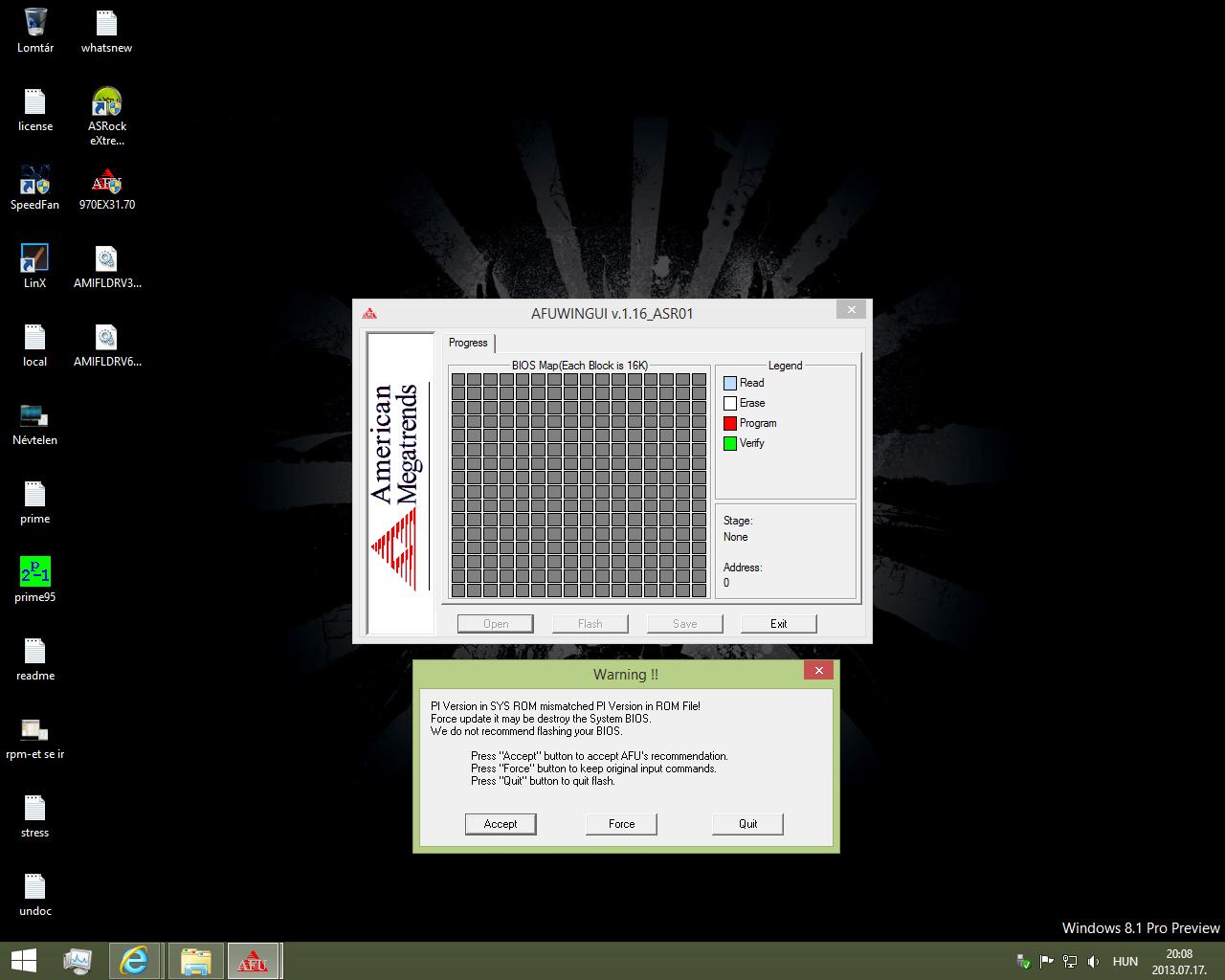This screenshot has height=980, width=1225.
Task: Click the Quit button in Warning dialog
Action: [747, 824]
